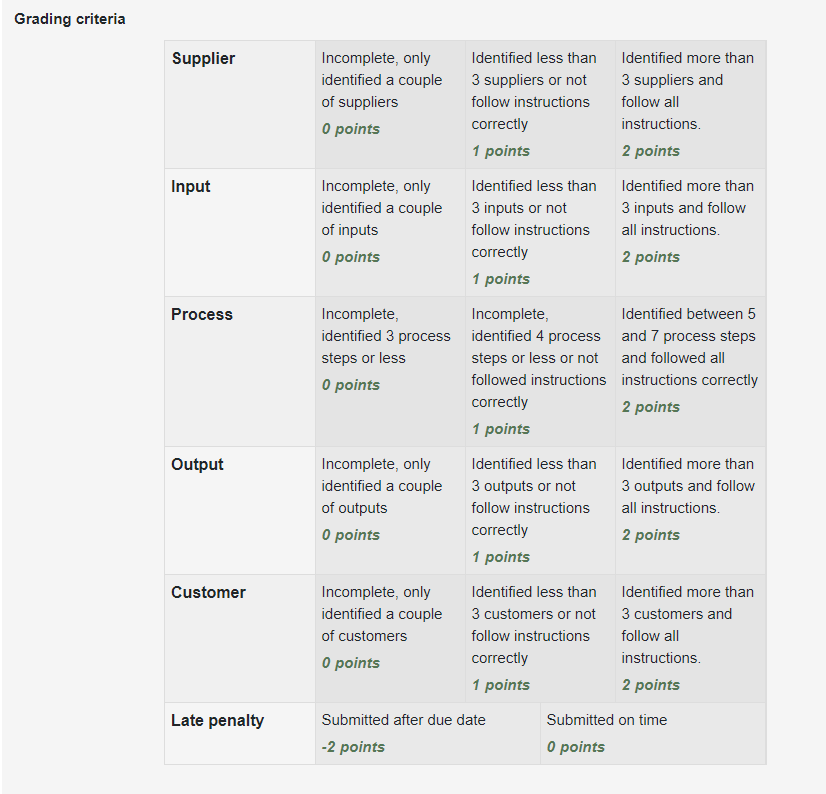Choose Output level 'Identified more than 3 outputs'

click(x=691, y=511)
